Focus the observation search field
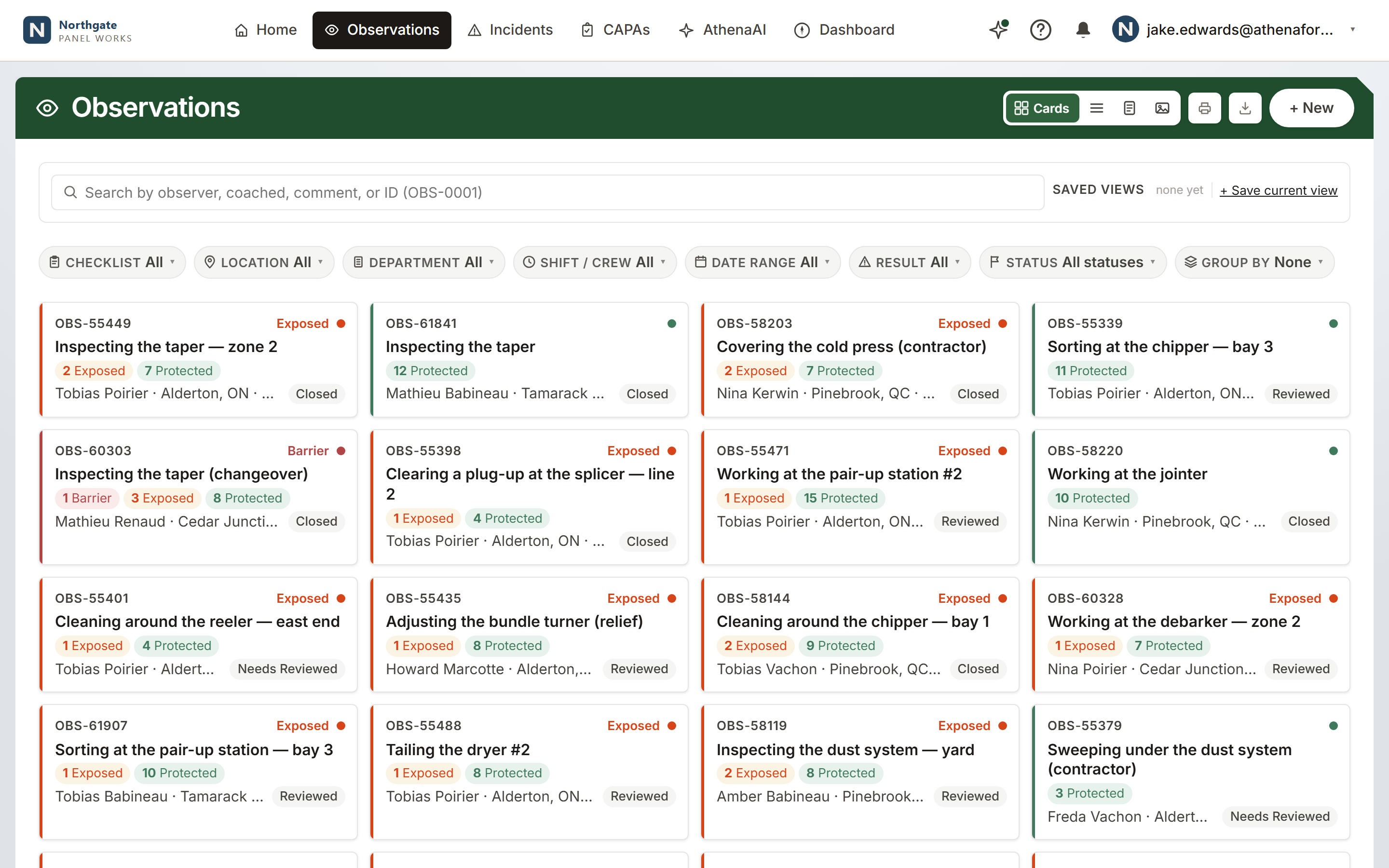The image size is (1389, 868). point(547,192)
